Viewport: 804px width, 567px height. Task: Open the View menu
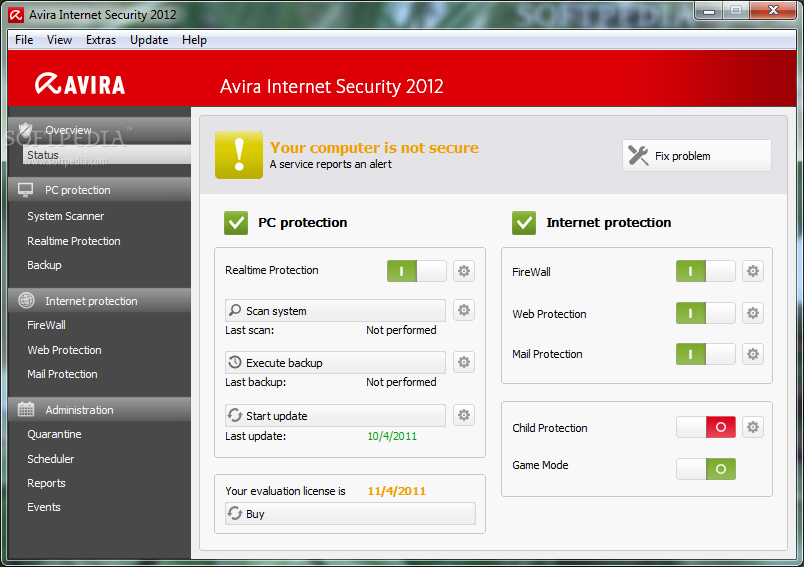pyautogui.click(x=59, y=40)
